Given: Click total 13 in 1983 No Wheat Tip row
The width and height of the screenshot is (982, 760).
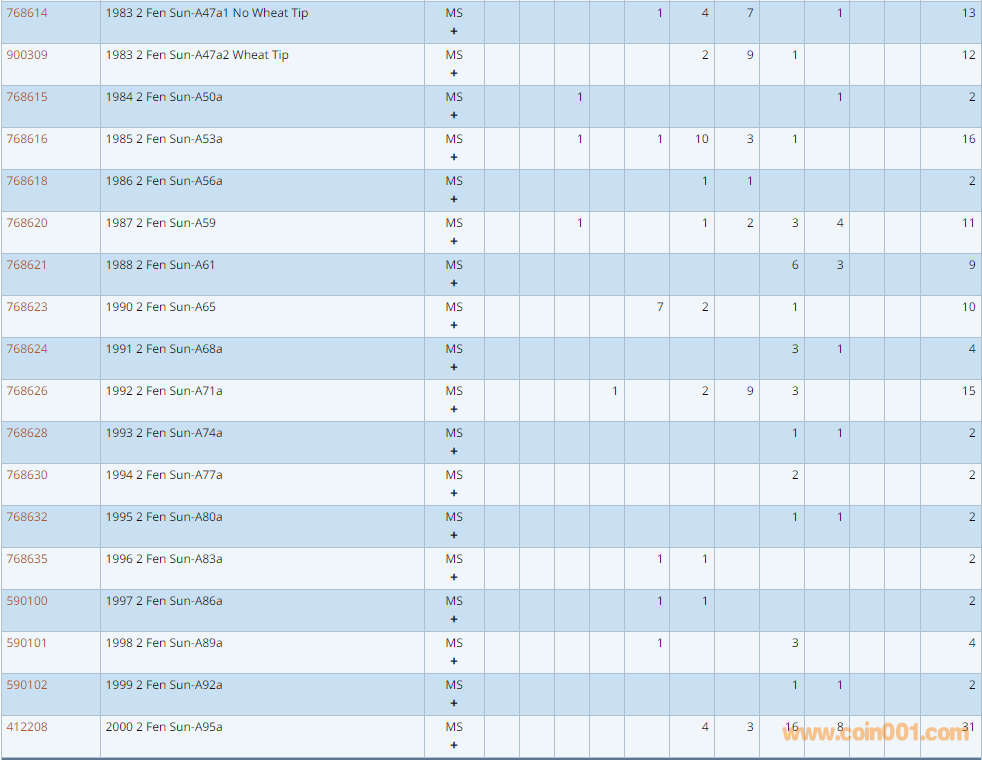Looking at the screenshot, I should [x=968, y=13].
